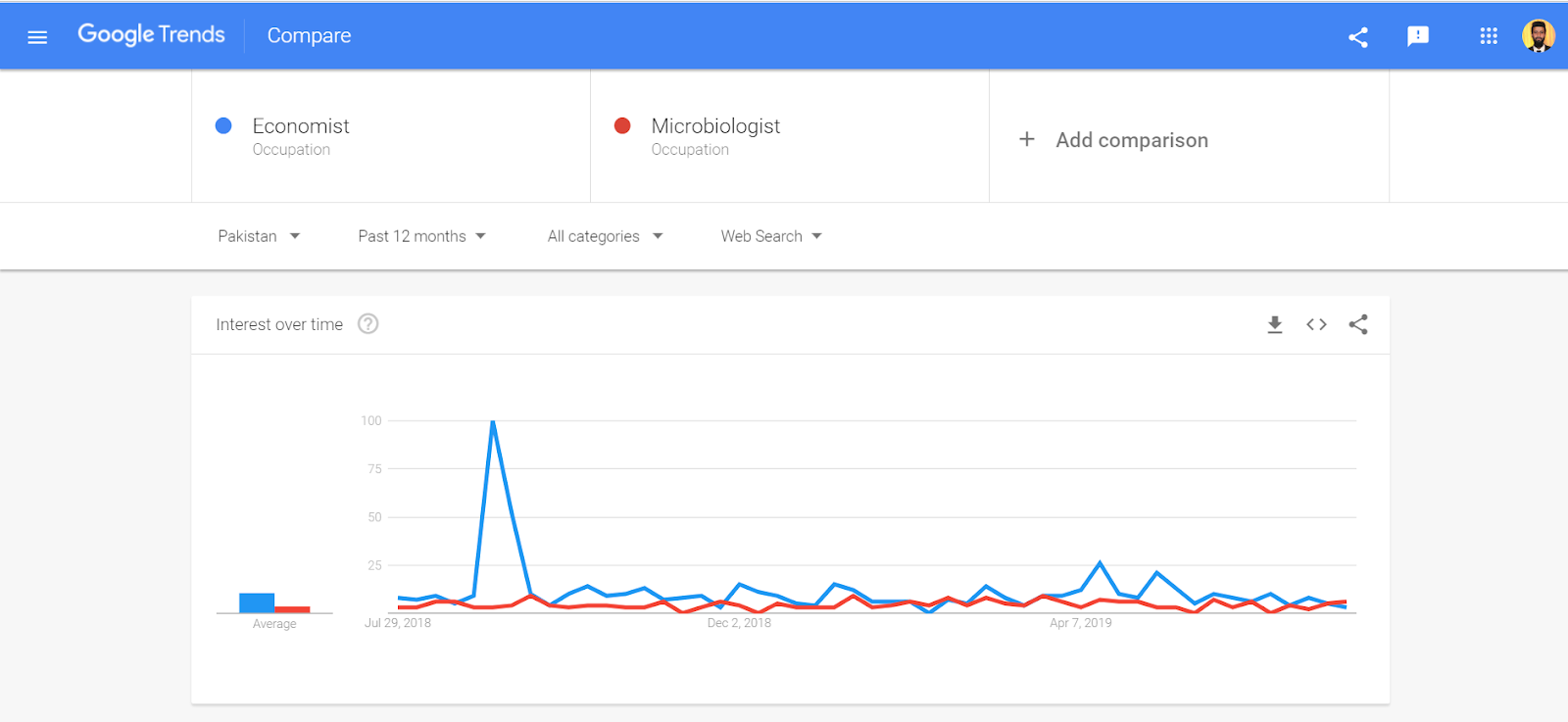Download interest over time data
This screenshot has height=722, width=1568.
pyautogui.click(x=1274, y=324)
